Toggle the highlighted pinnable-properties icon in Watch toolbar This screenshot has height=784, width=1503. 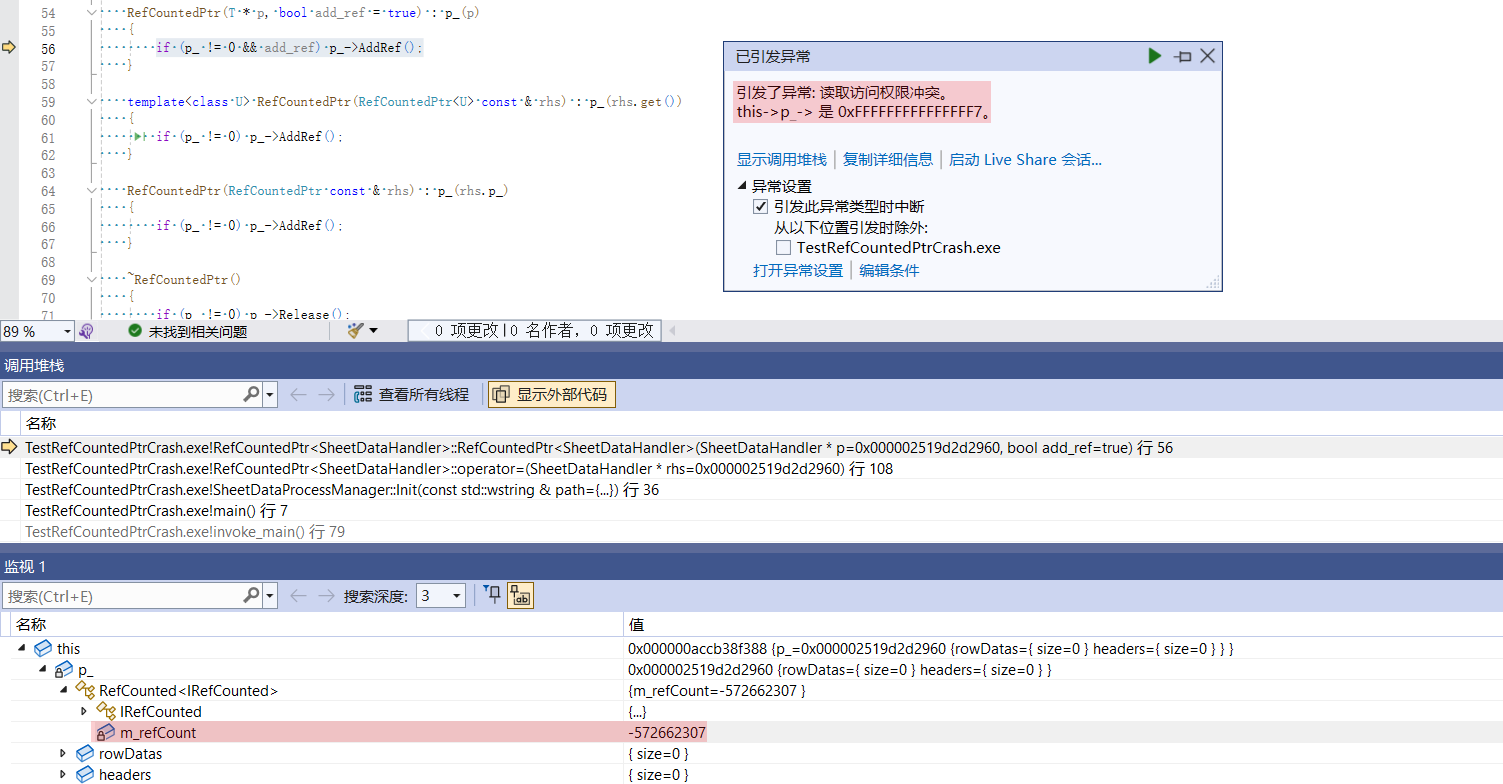click(519, 595)
